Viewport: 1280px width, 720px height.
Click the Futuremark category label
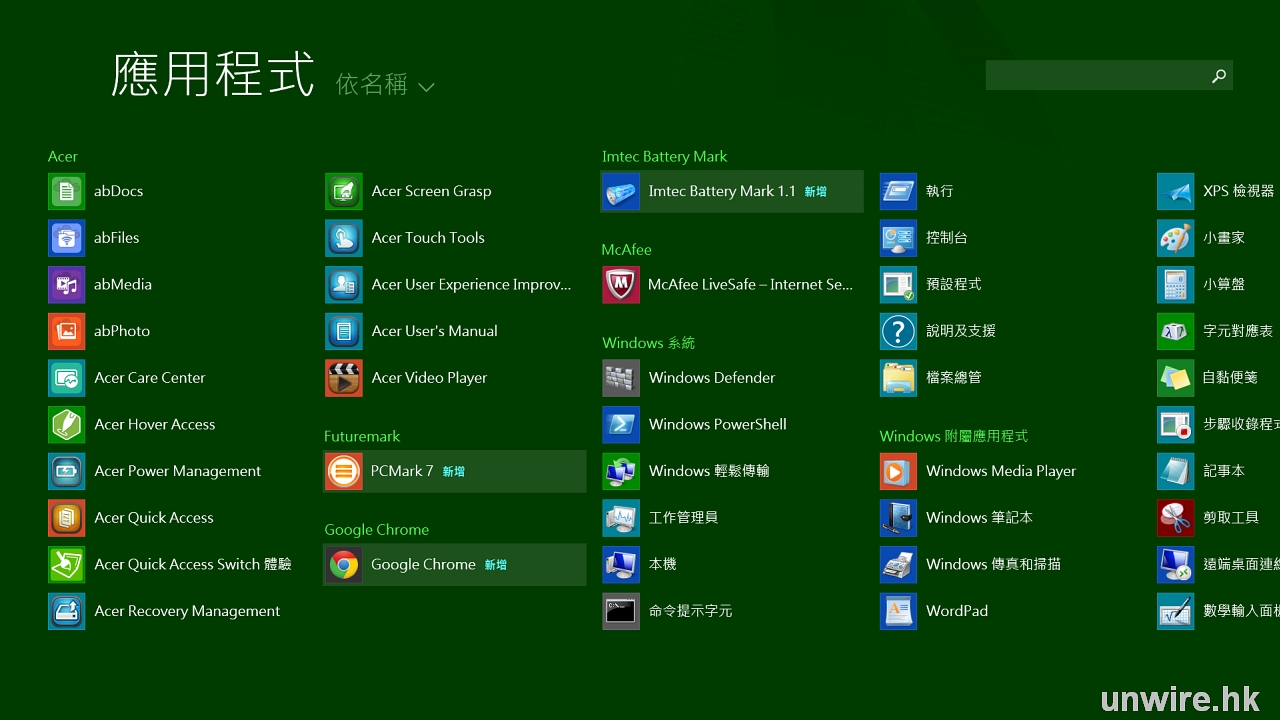361,436
